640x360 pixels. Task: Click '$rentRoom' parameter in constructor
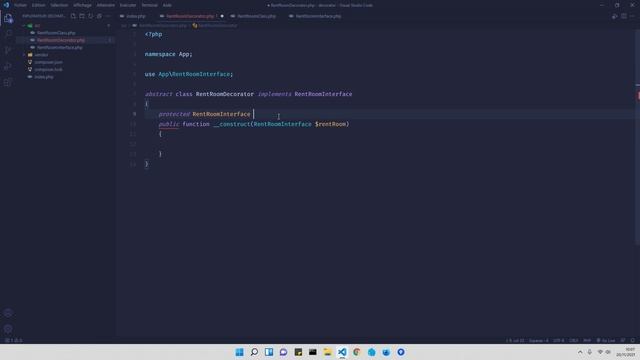(x=331, y=124)
